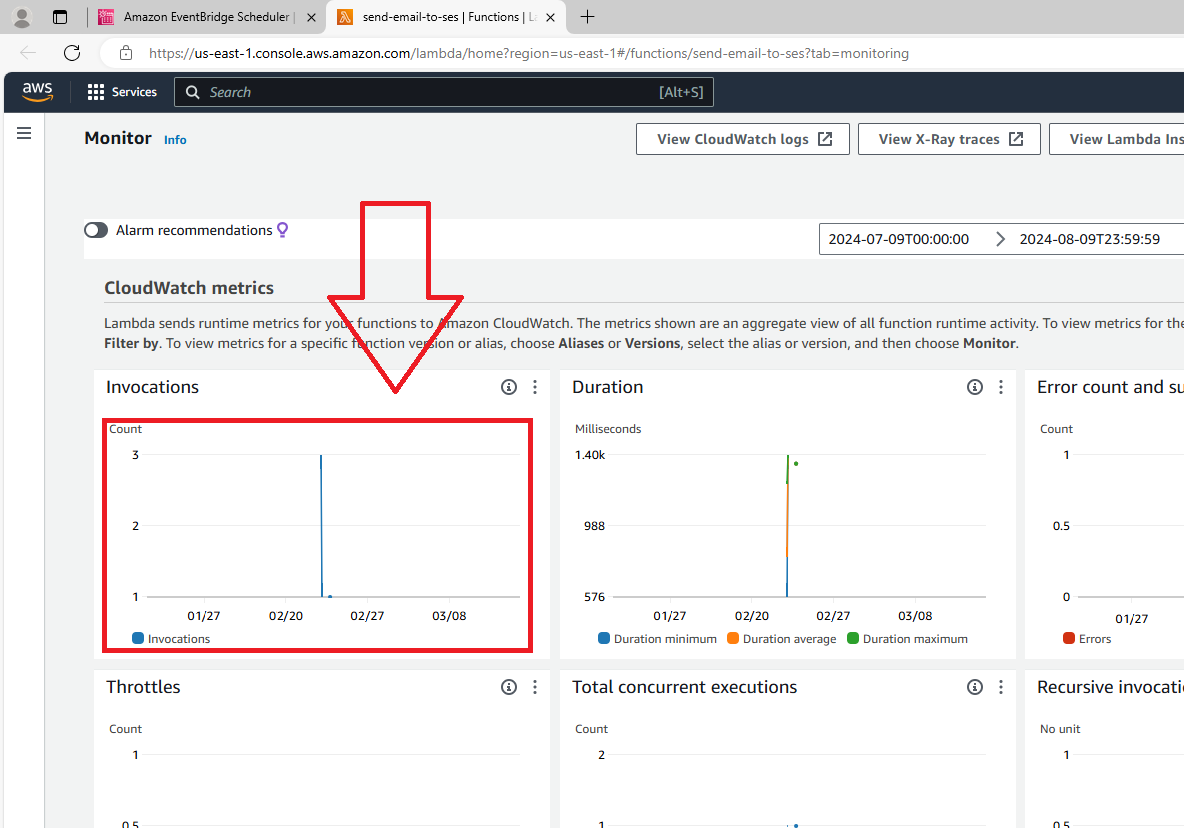Screen dimensions: 1184x828
Task: Click the AWS search bar
Action: [444, 92]
